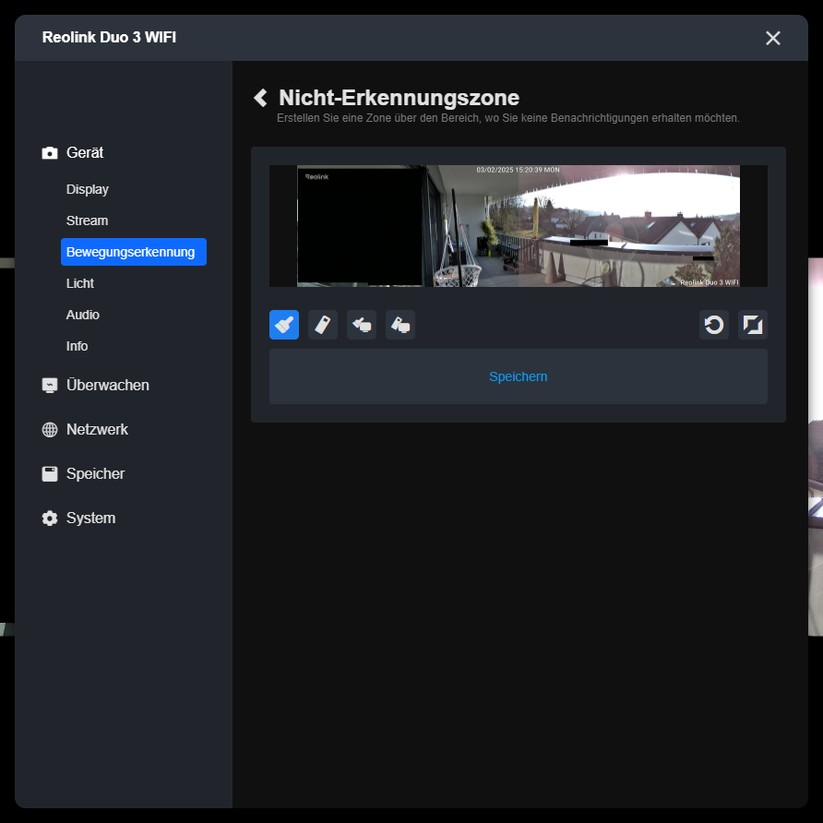The width and height of the screenshot is (823, 823).
Task: Activate the large eraser hand tool
Action: click(x=400, y=324)
